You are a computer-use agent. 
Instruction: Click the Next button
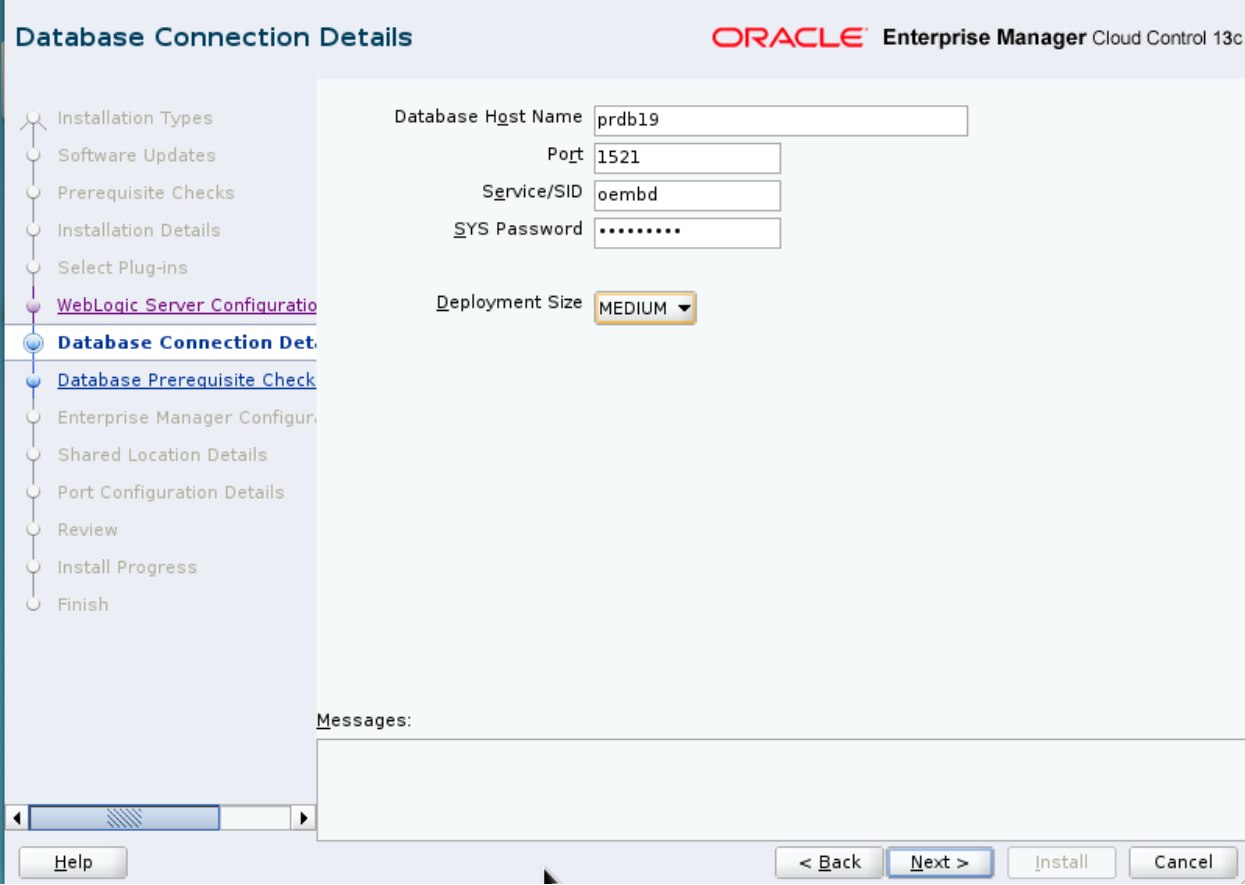(x=940, y=862)
